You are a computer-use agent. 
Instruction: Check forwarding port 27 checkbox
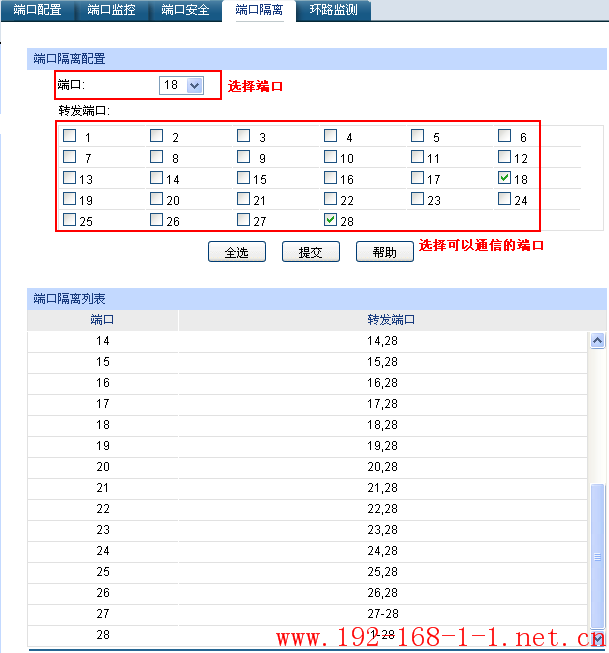click(244, 219)
